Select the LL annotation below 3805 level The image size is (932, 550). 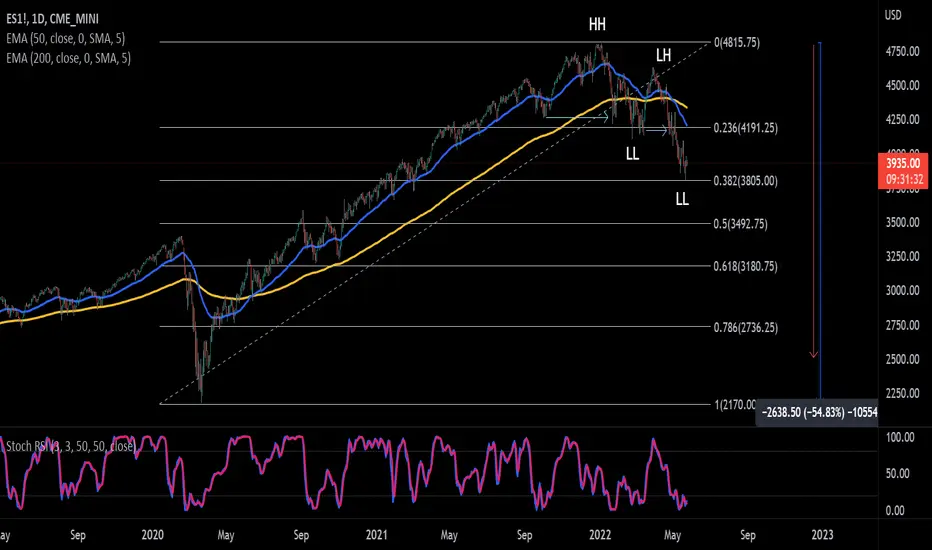tap(682, 199)
